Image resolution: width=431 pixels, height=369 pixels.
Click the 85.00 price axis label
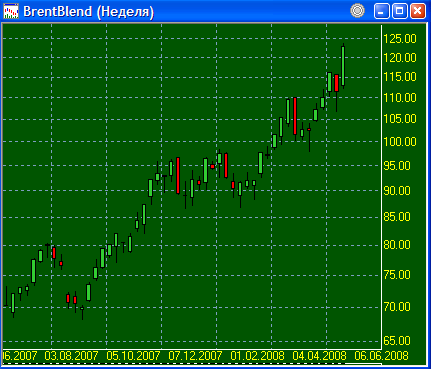point(397,217)
